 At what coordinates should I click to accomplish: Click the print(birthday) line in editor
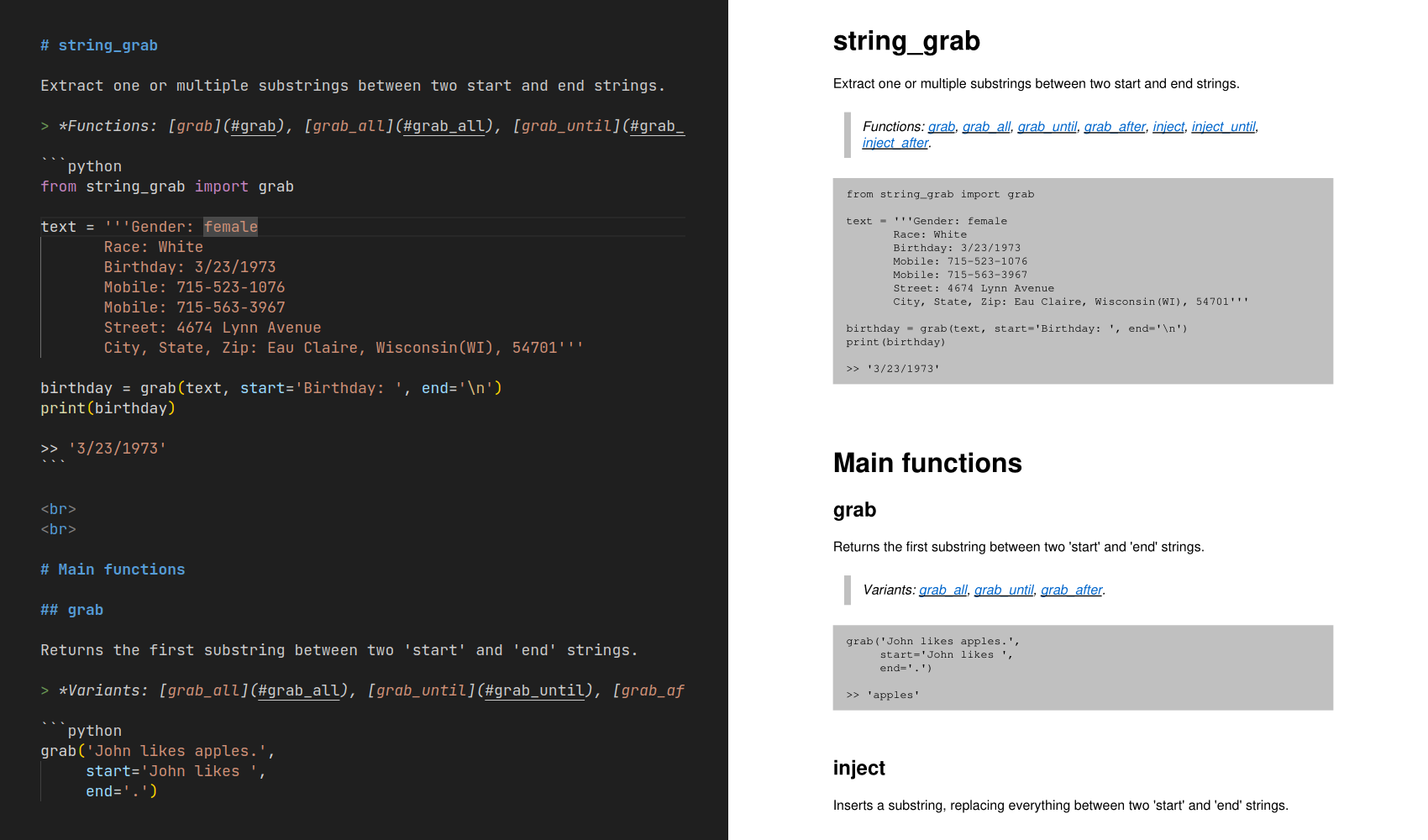pyautogui.click(x=108, y=408)
